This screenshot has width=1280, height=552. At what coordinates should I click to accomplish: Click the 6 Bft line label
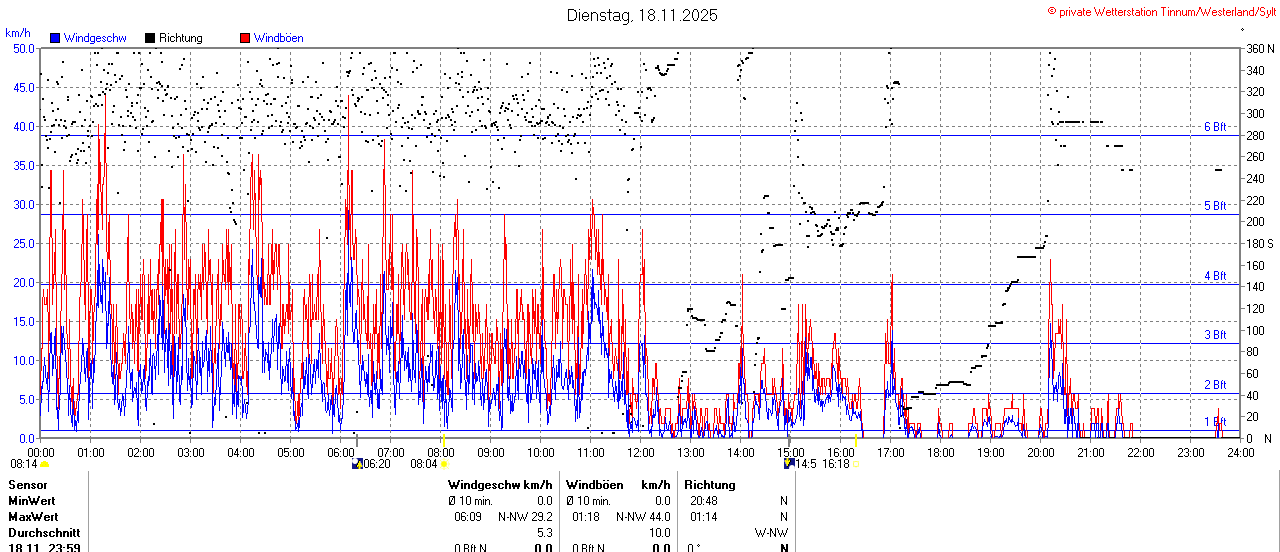click(x=1215, y=127)
